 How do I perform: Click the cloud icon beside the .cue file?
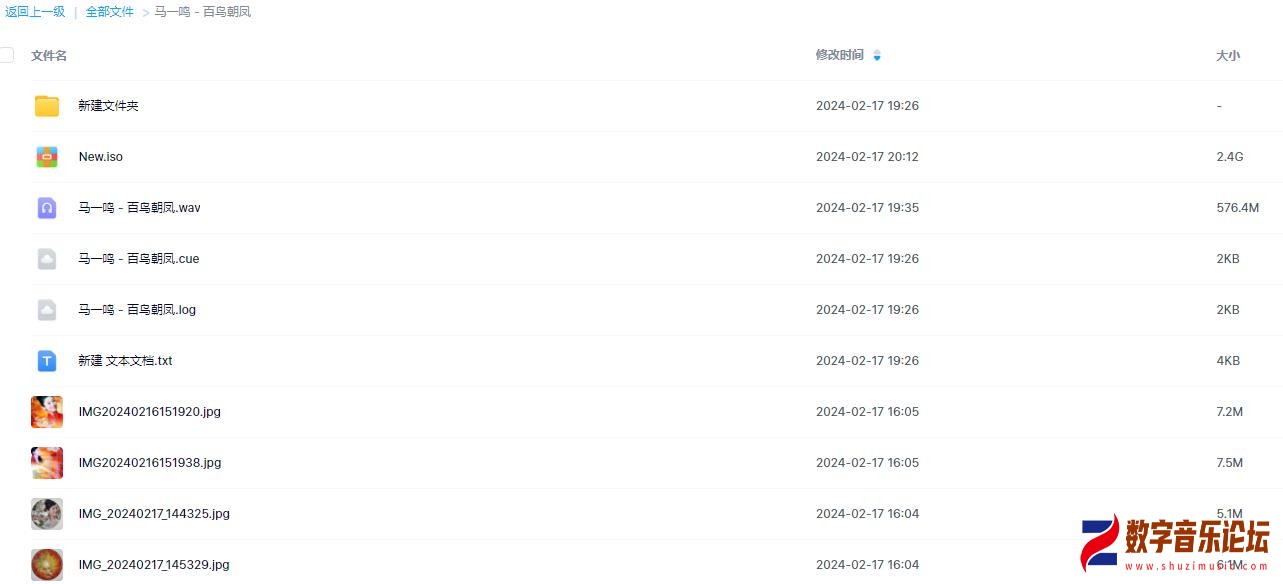47,259
